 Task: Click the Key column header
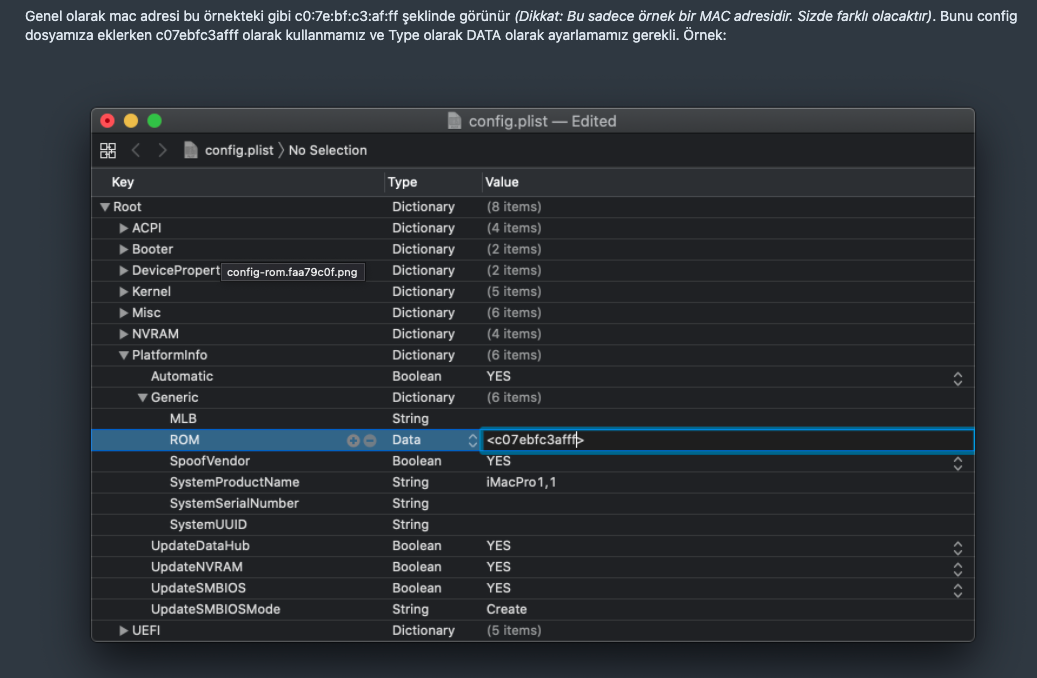click(123, 182)
